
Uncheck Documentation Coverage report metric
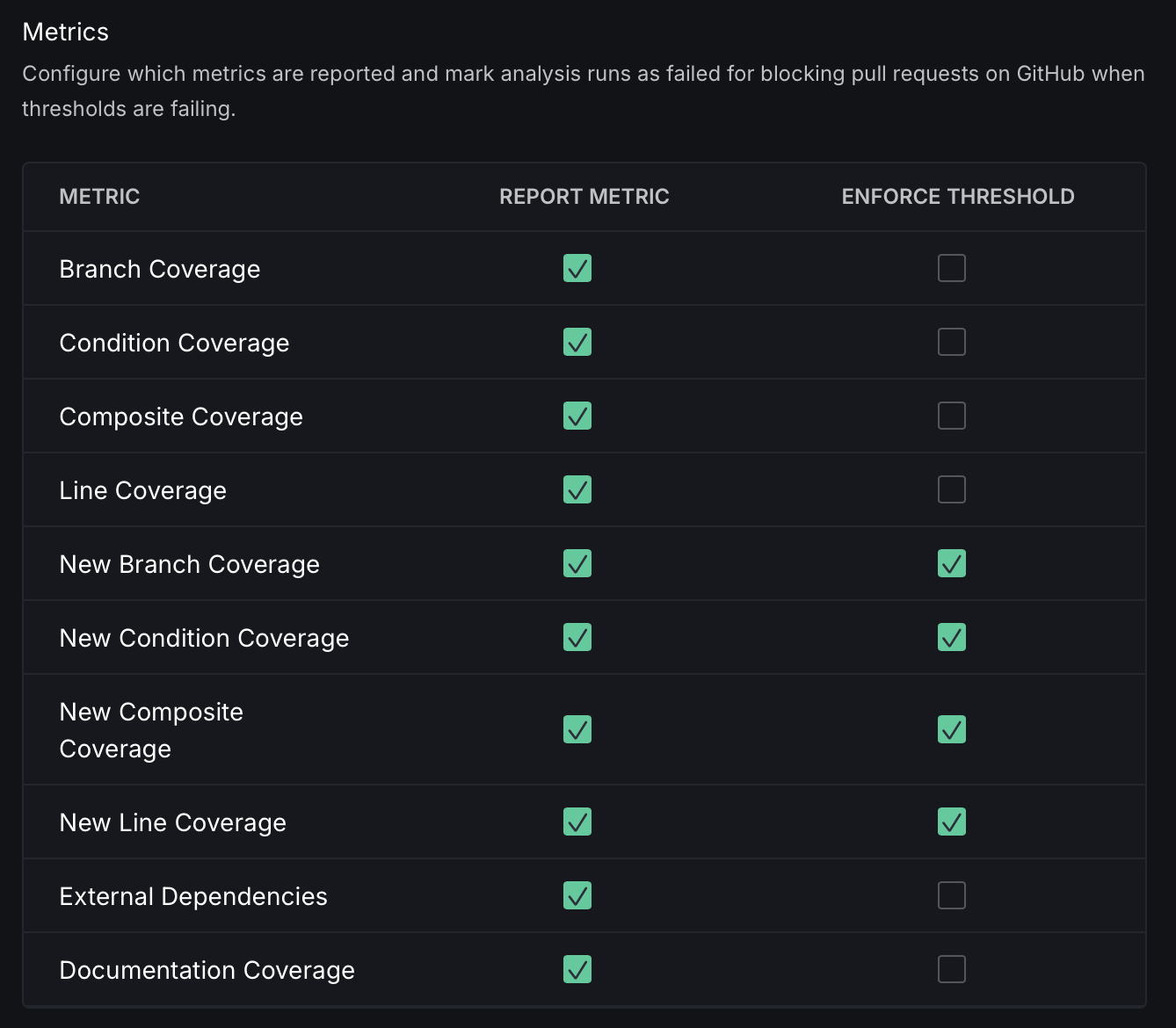click(x=577, y=969)
